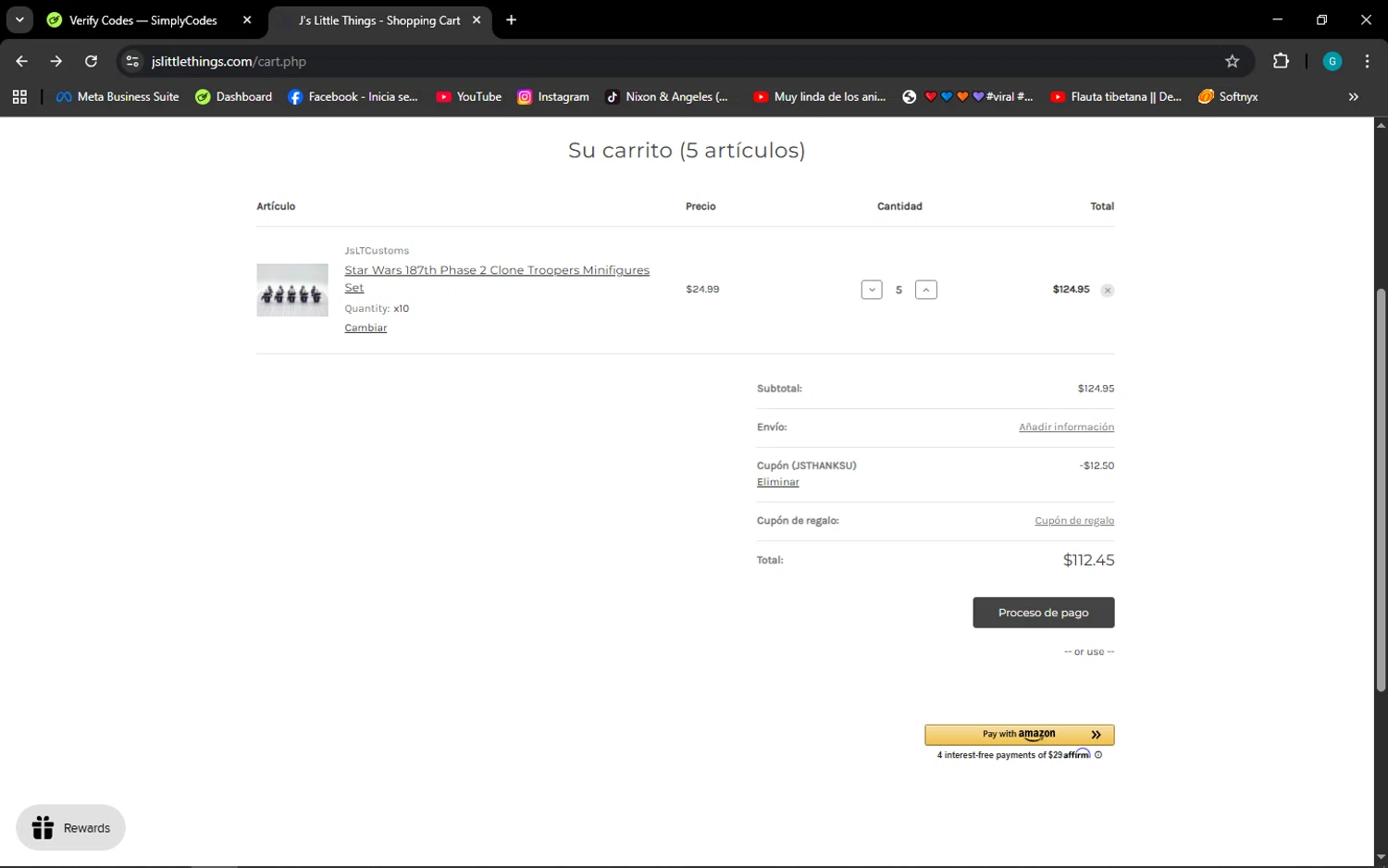Image resolution: width=1388 pixels, height=868 pixels.
Task: Click Eliminar to remove the JSTHANKSU coupon
Action: [778, 482]
